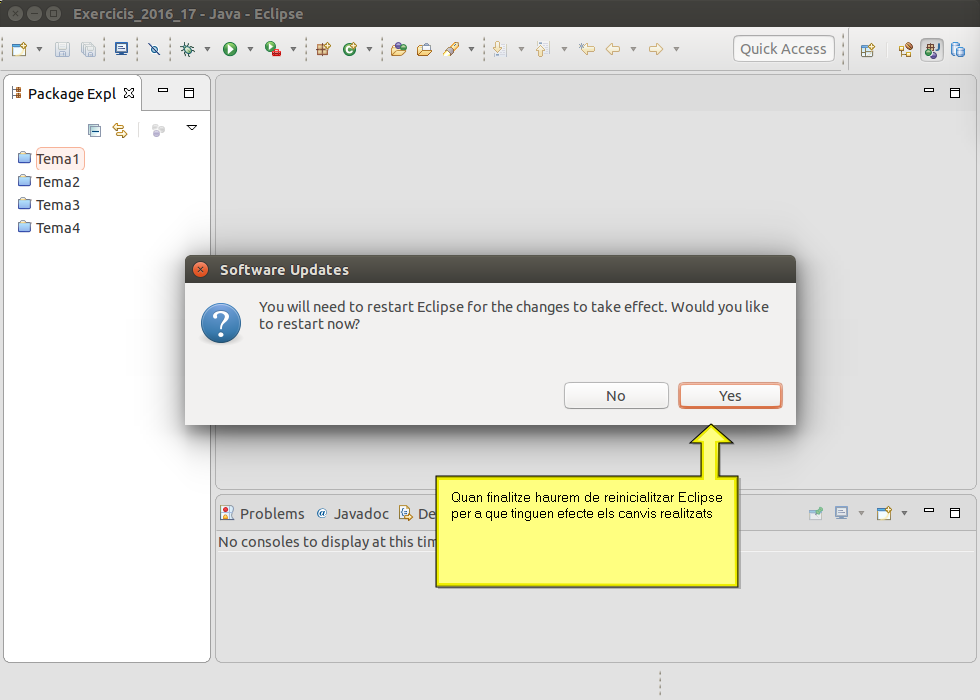
Task: Open the Display Selected Console dropdown arrow
Action: click(x=861, y=514)
